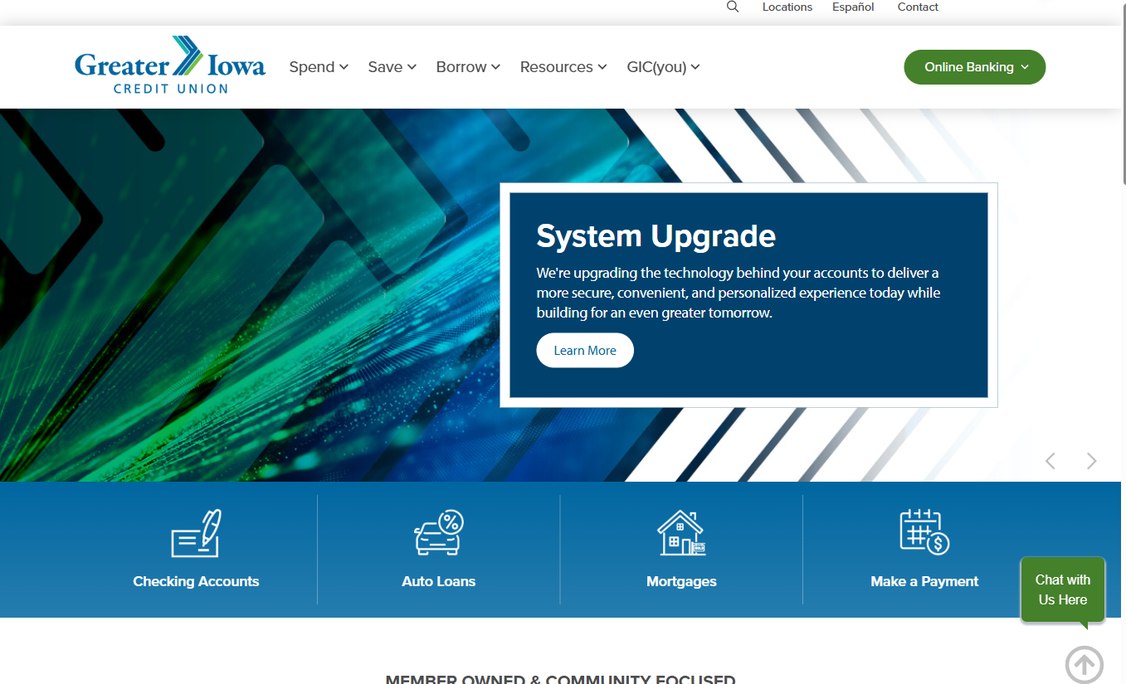Click the Greater Iowa Credit Union logo
1126x684 pixels.
click(170, 65)
